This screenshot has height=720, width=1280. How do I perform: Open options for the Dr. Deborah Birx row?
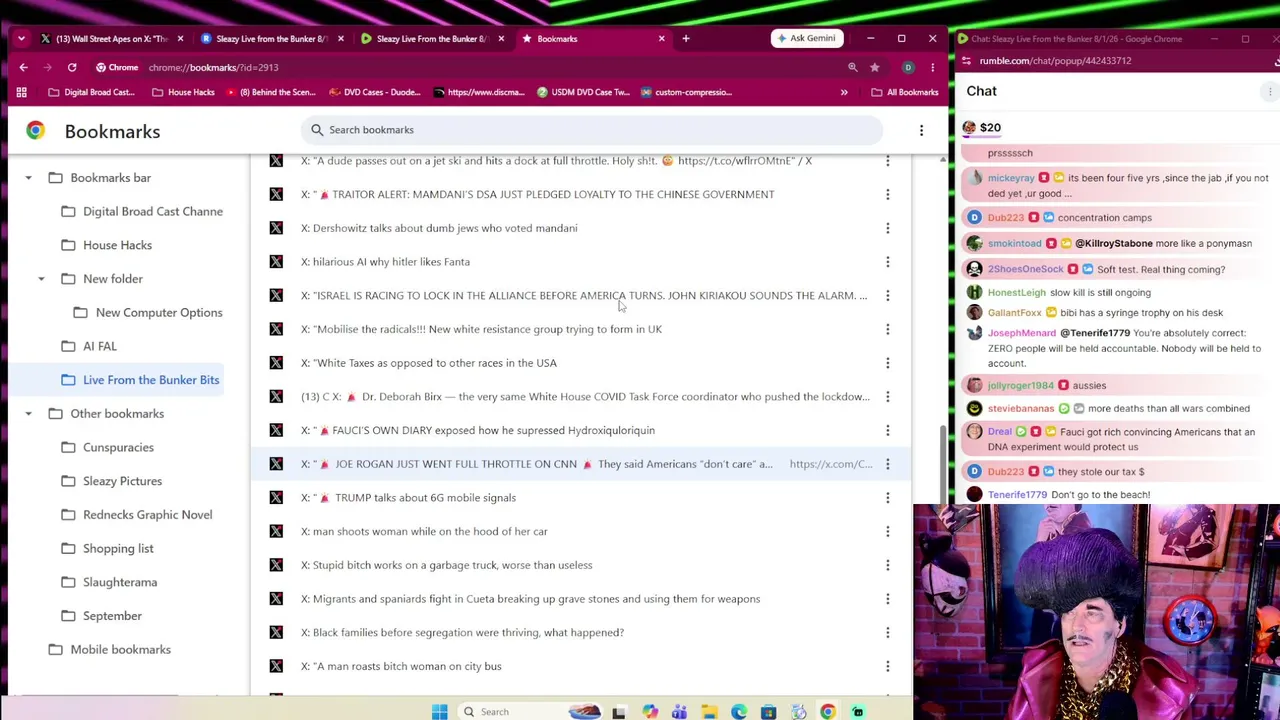click(887, 397)
